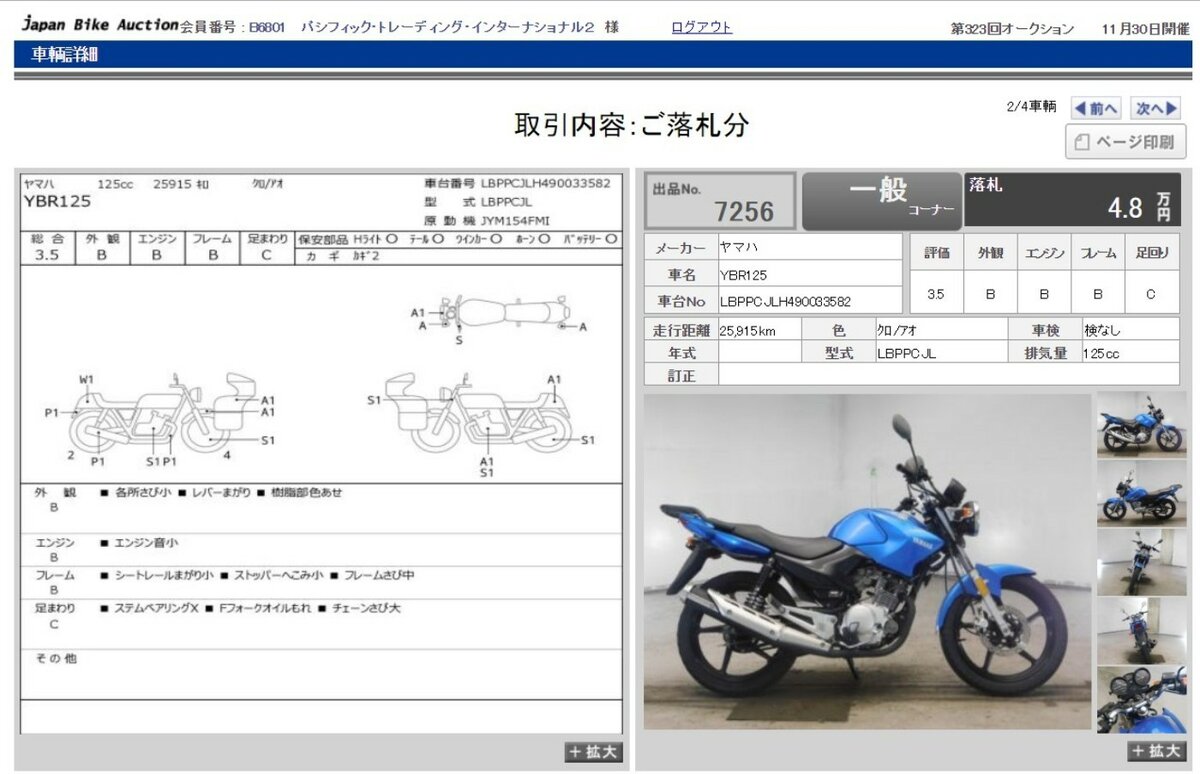
Task: Enlarge the inspection sheet with 拡大 button
Action: pyautogui.click(x=594, y=752)
